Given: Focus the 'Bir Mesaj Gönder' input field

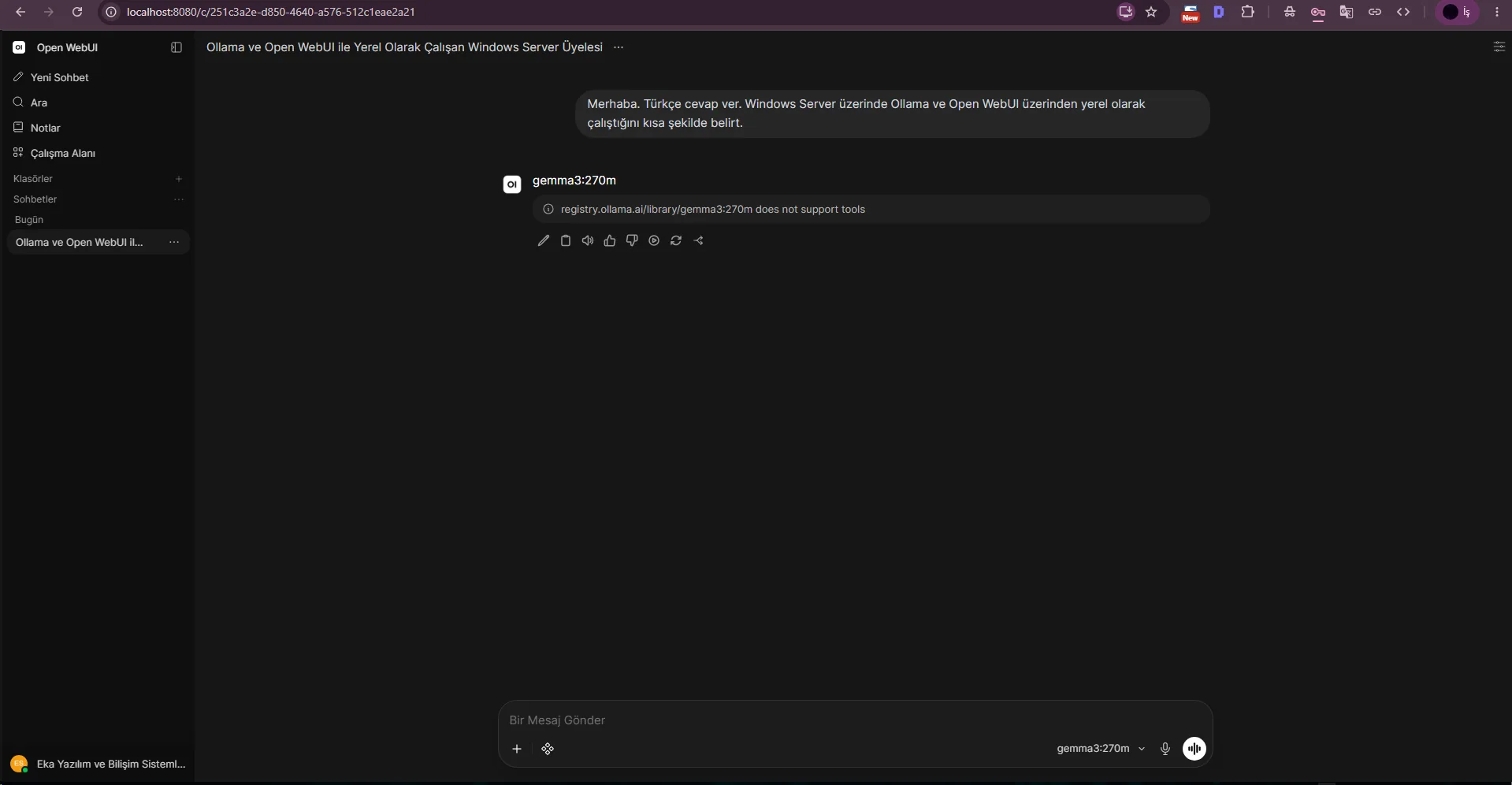Looking at the screenshot, I should pos(855,720).
